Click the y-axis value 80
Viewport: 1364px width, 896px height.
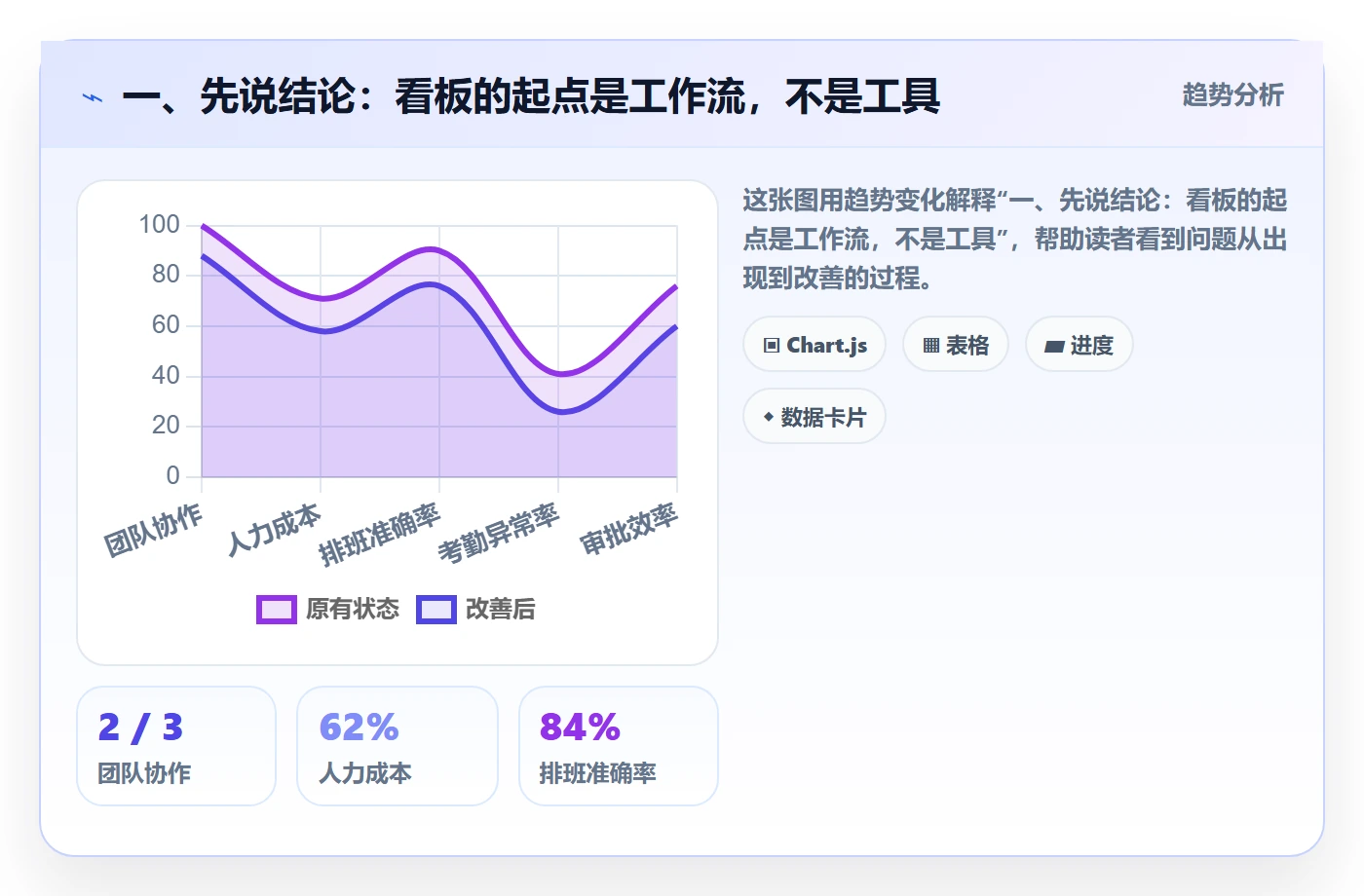(167, 275)
